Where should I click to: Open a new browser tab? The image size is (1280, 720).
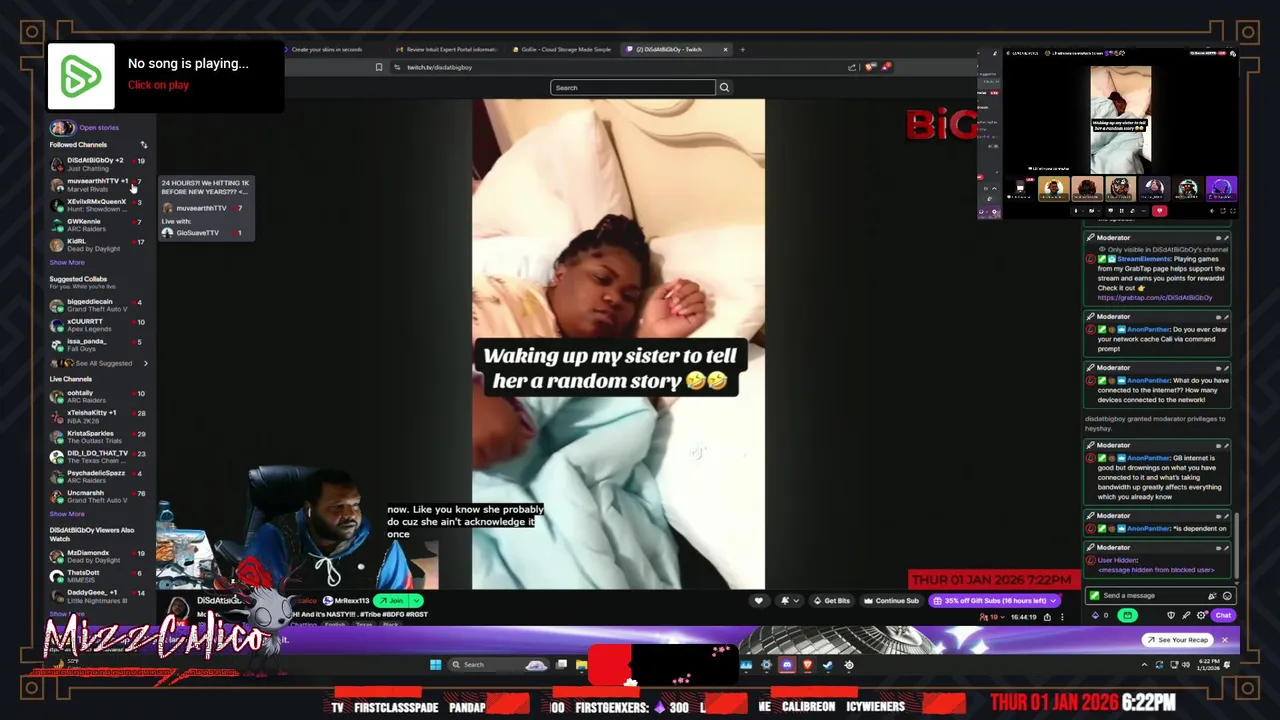pos(742,49)
